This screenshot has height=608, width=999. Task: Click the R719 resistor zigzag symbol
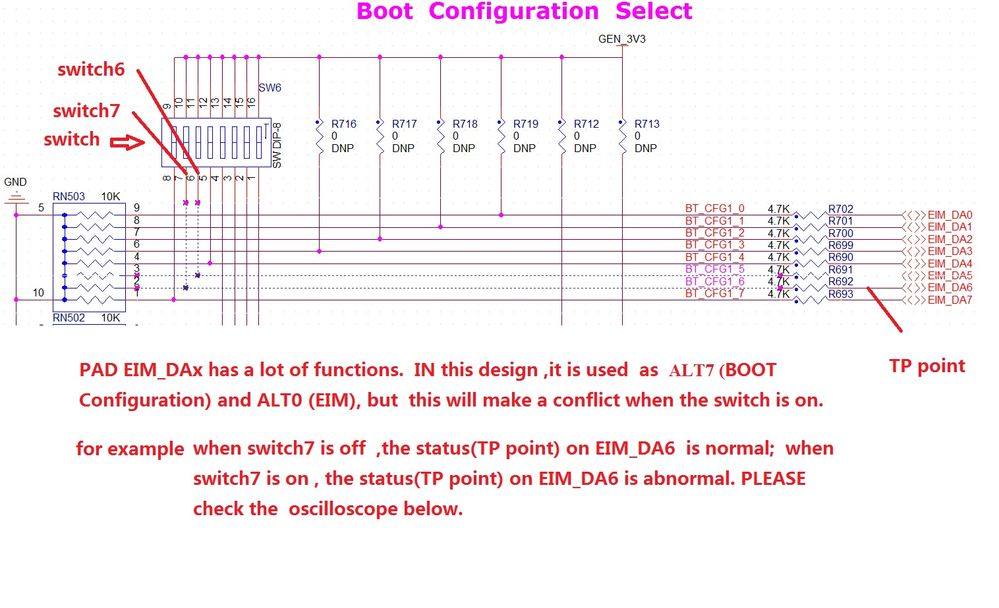(x=501, y=136)
